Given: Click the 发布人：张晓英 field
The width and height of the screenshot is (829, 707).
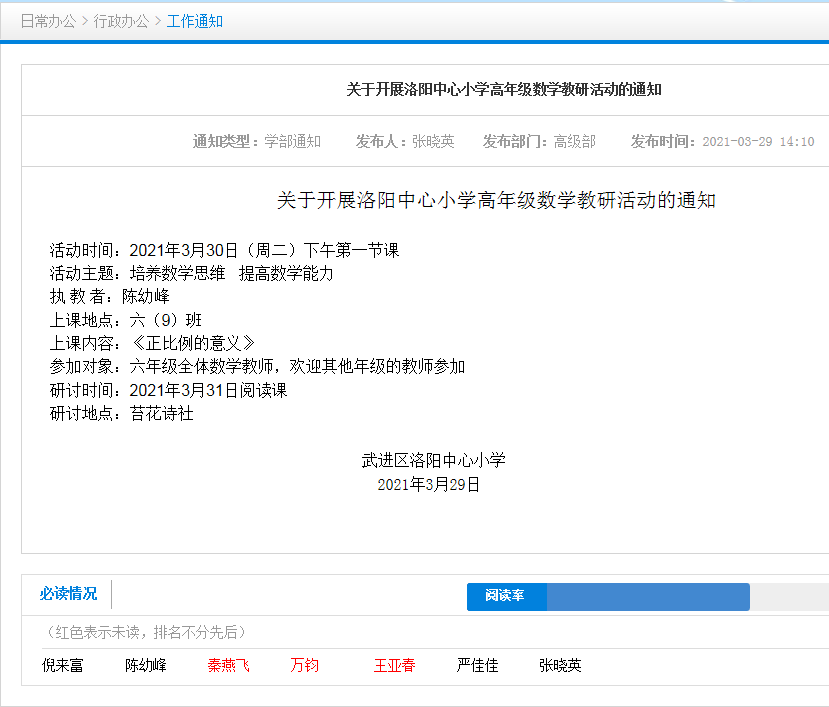Looking at the screenshot, I should tap(405, 142).
